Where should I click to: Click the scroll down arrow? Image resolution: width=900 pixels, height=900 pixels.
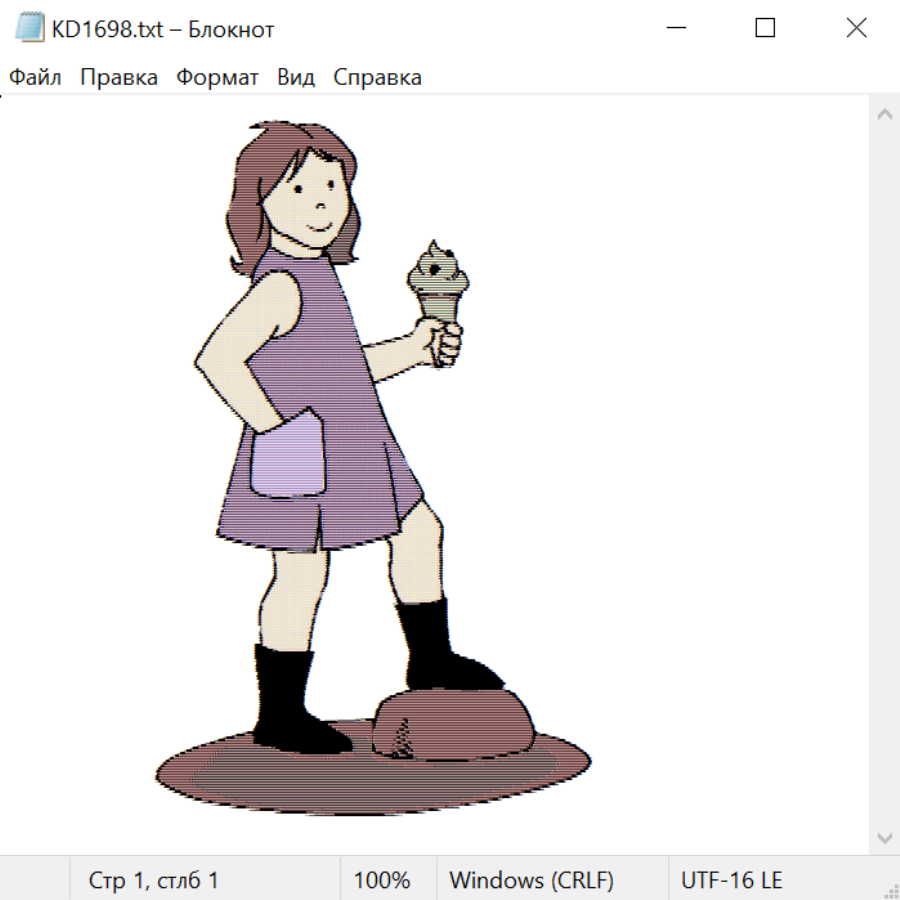[x=884, y=837]
